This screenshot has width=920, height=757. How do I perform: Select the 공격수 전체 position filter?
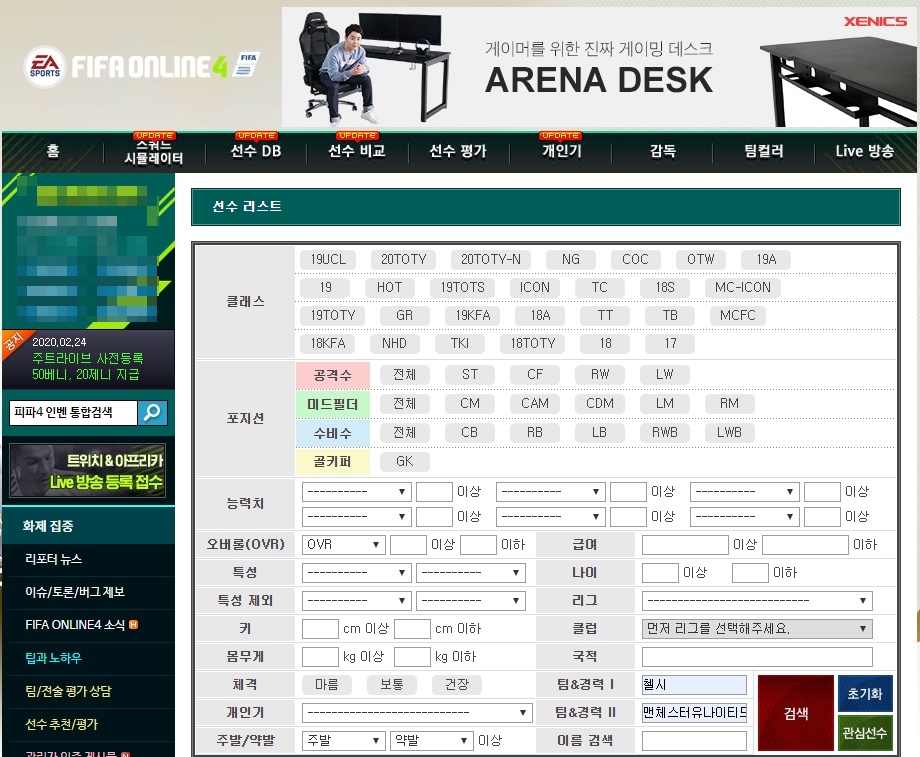click(x=404, y=374)
